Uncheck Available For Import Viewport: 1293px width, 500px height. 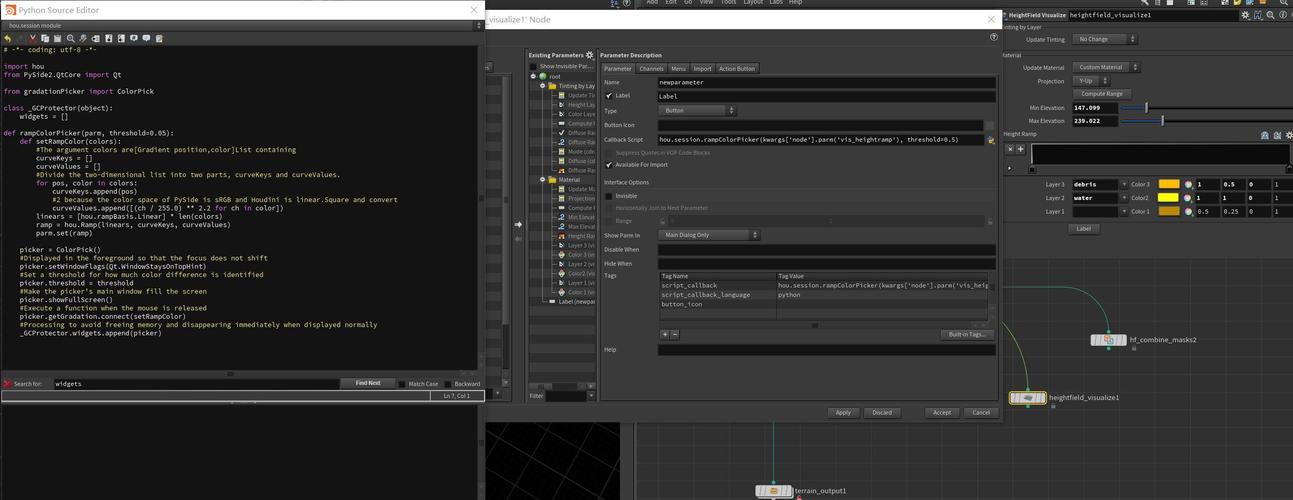coord(609,165)
